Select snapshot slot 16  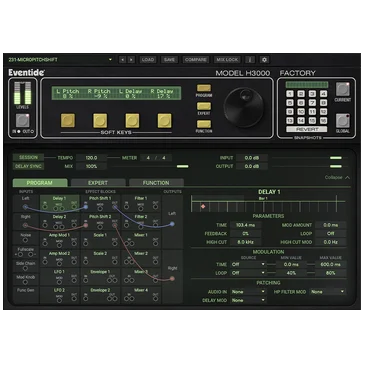[323, 121]
